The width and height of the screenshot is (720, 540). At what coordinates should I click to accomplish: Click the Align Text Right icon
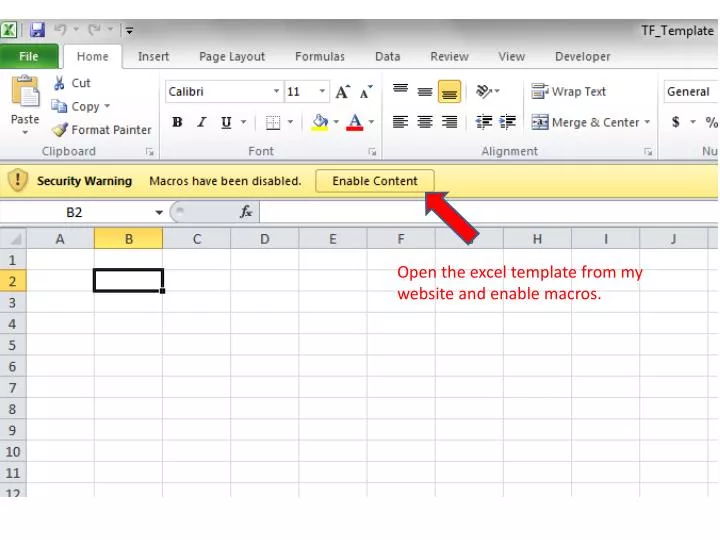[450, 122]
